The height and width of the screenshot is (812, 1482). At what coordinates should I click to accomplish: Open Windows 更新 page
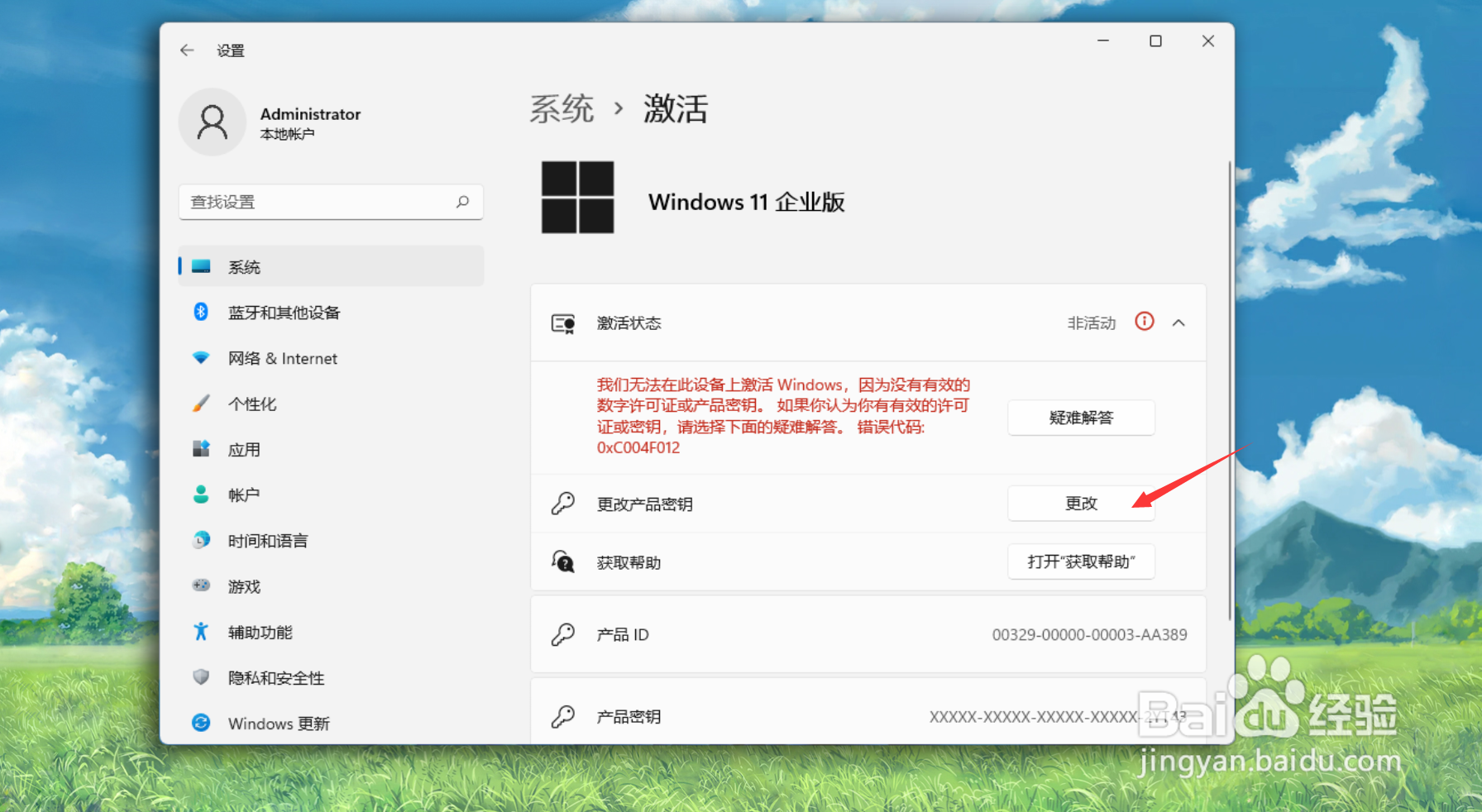[331, 723]
